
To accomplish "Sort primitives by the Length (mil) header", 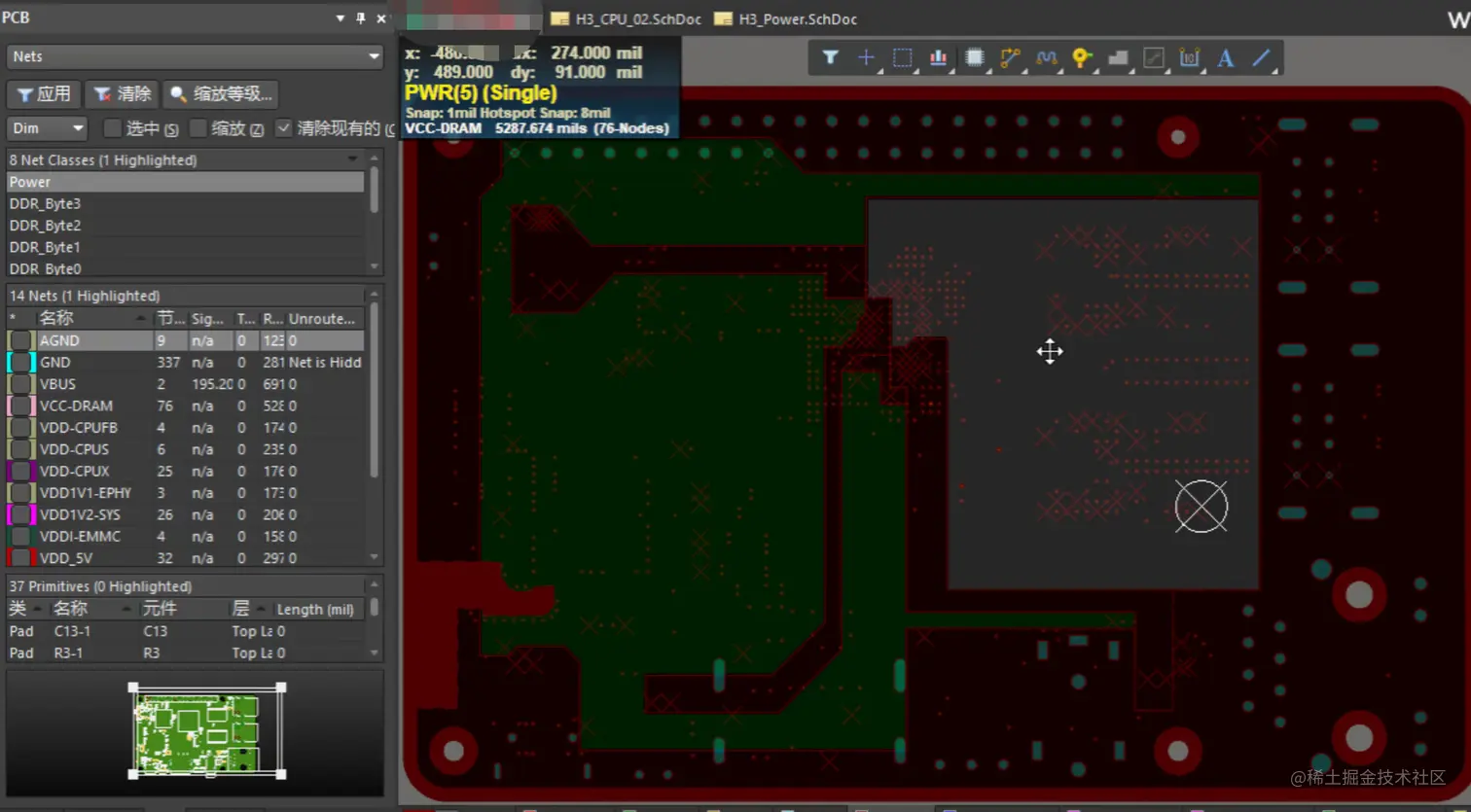I will pyautogui.click(x=317, y=609).
